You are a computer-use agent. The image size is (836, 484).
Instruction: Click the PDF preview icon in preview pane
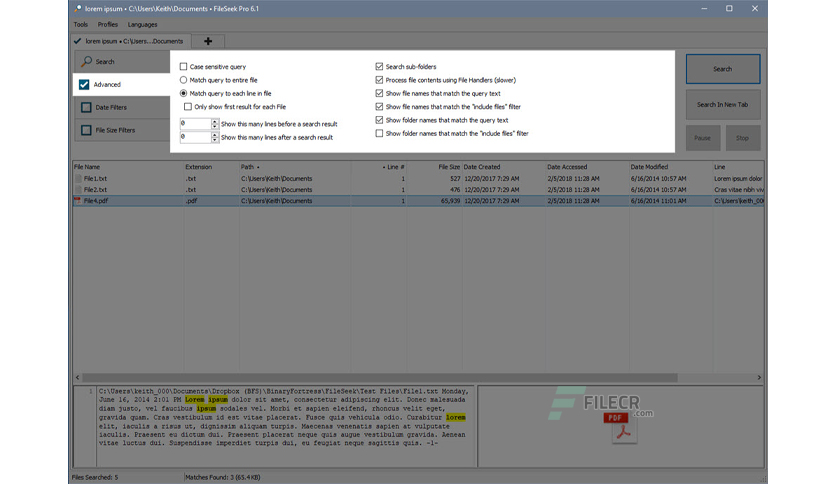click(x=623, y=428)
